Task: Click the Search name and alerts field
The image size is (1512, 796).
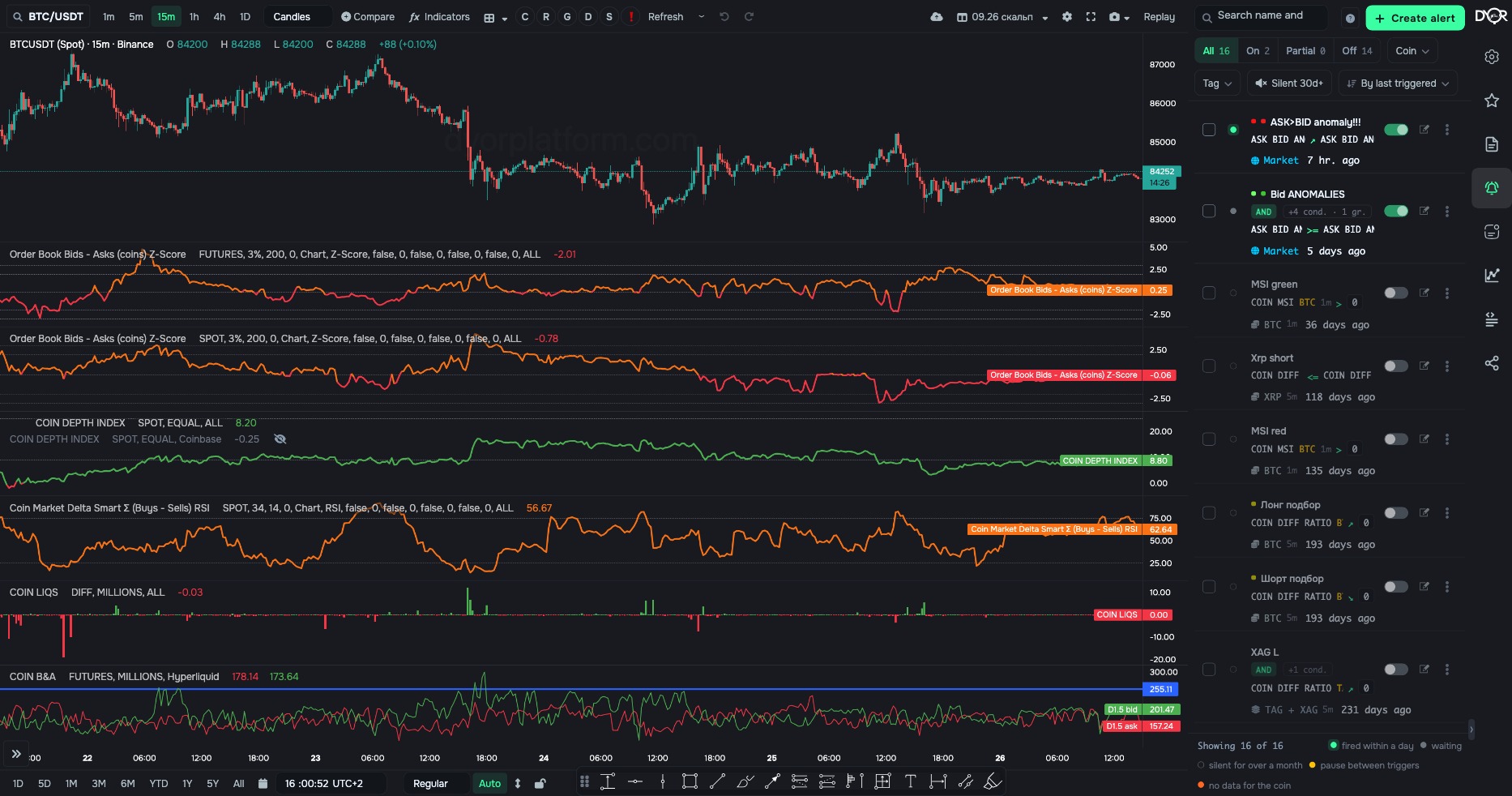Action: click(x=1261, y=18)
